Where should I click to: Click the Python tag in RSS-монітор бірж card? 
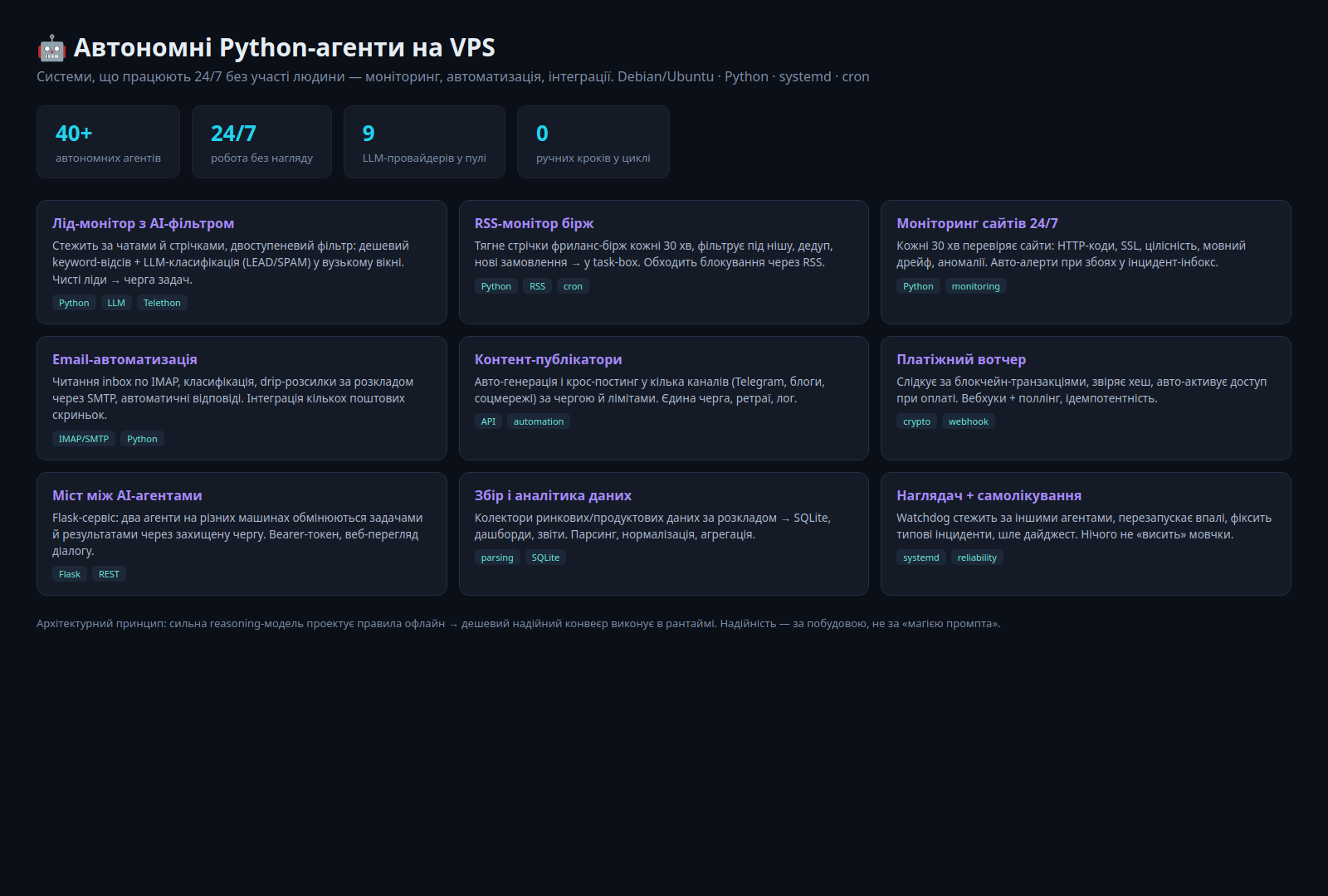pos(496,286)
